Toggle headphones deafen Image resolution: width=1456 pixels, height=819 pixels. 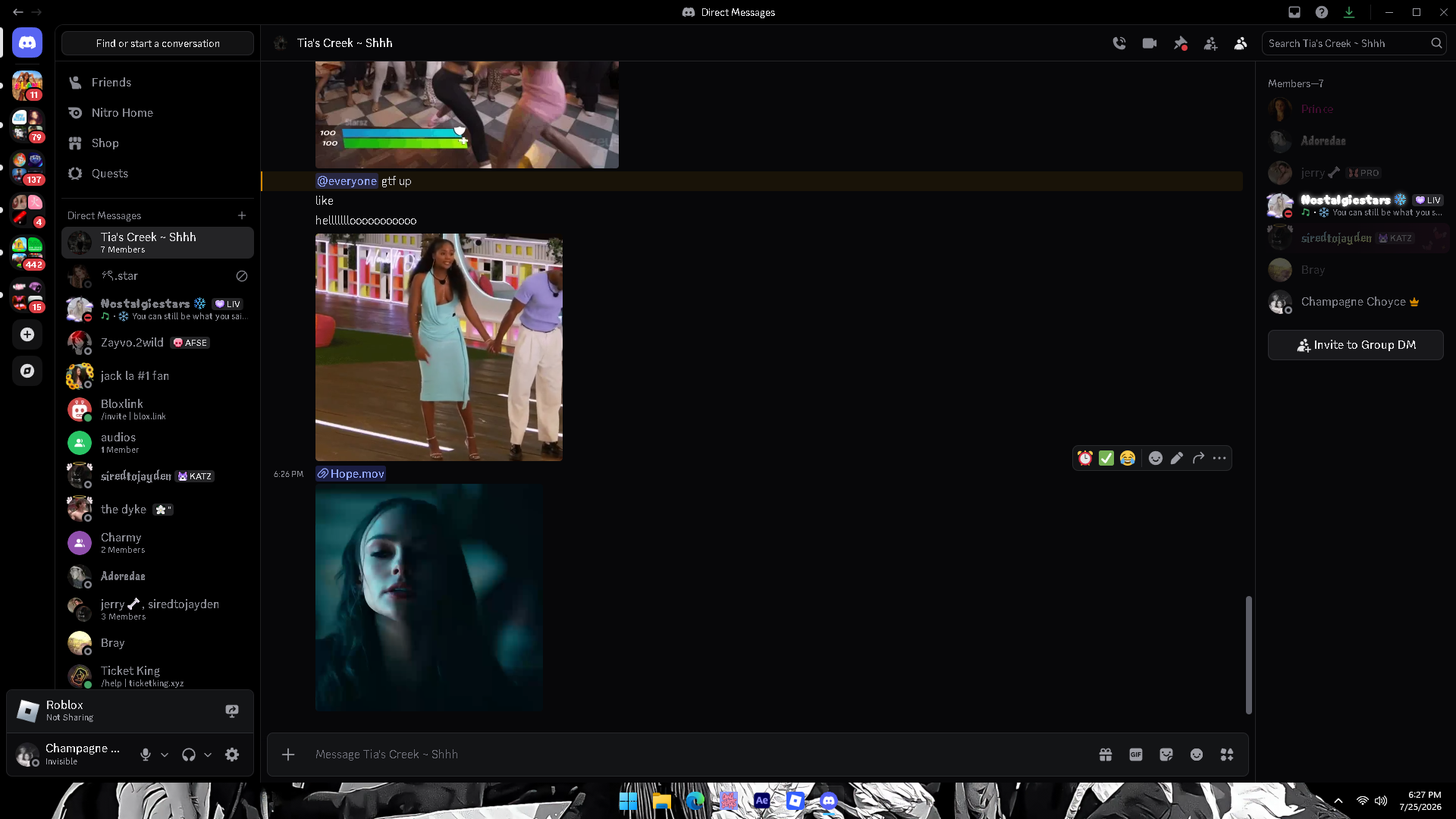189,755
